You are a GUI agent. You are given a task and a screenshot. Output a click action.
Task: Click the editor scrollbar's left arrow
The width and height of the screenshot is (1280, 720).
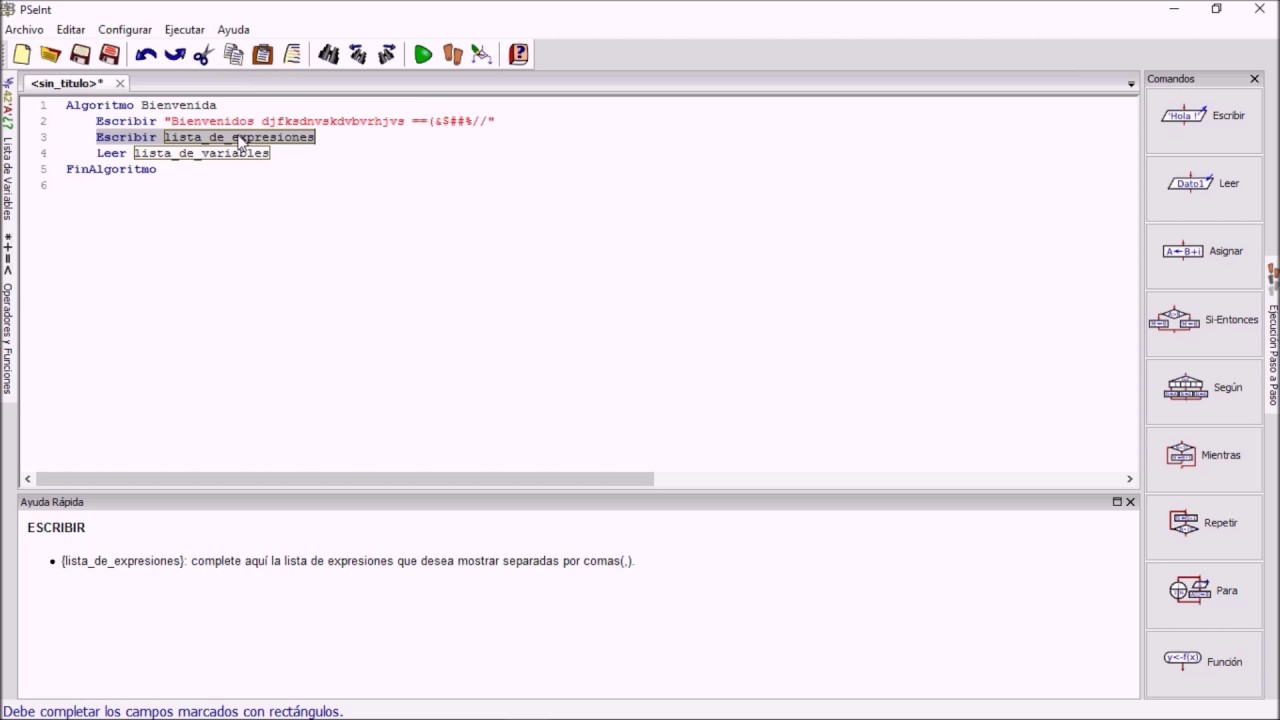click(28, 479)
